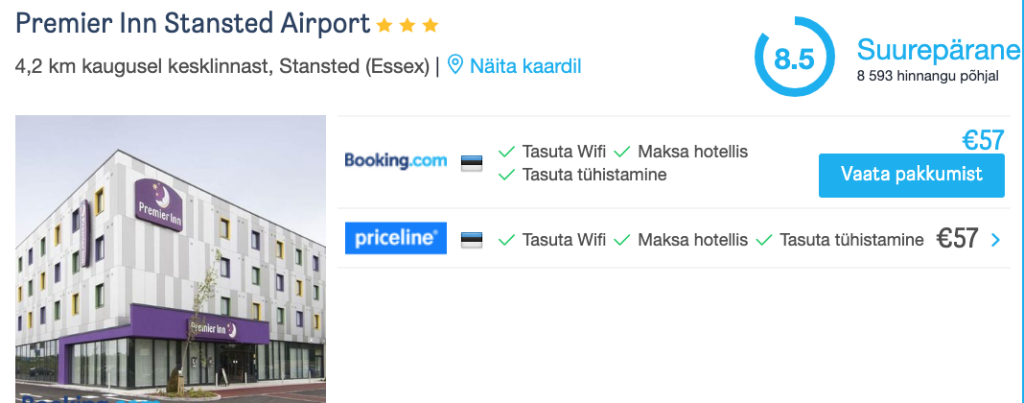Click Booking.com Tasuta tühistamine text
Viewport: 1024px width, 403px height.
click(594, 175)
